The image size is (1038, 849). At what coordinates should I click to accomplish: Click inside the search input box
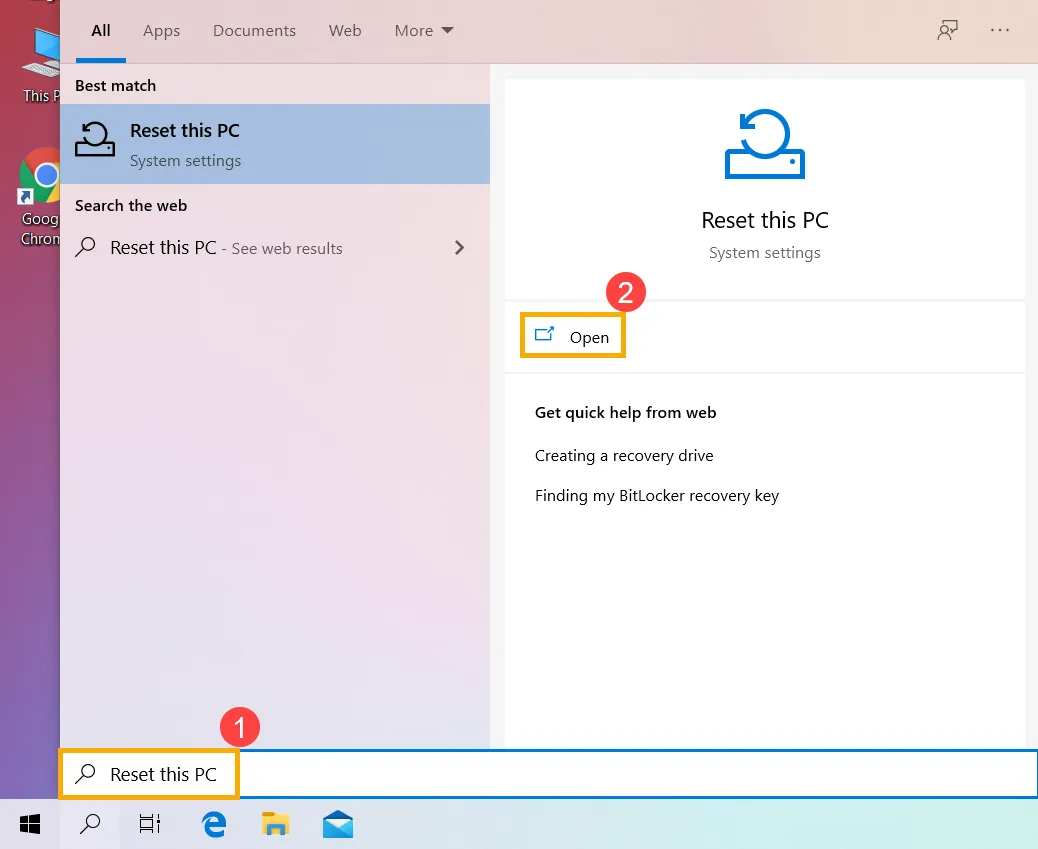(x=400, y=773)
